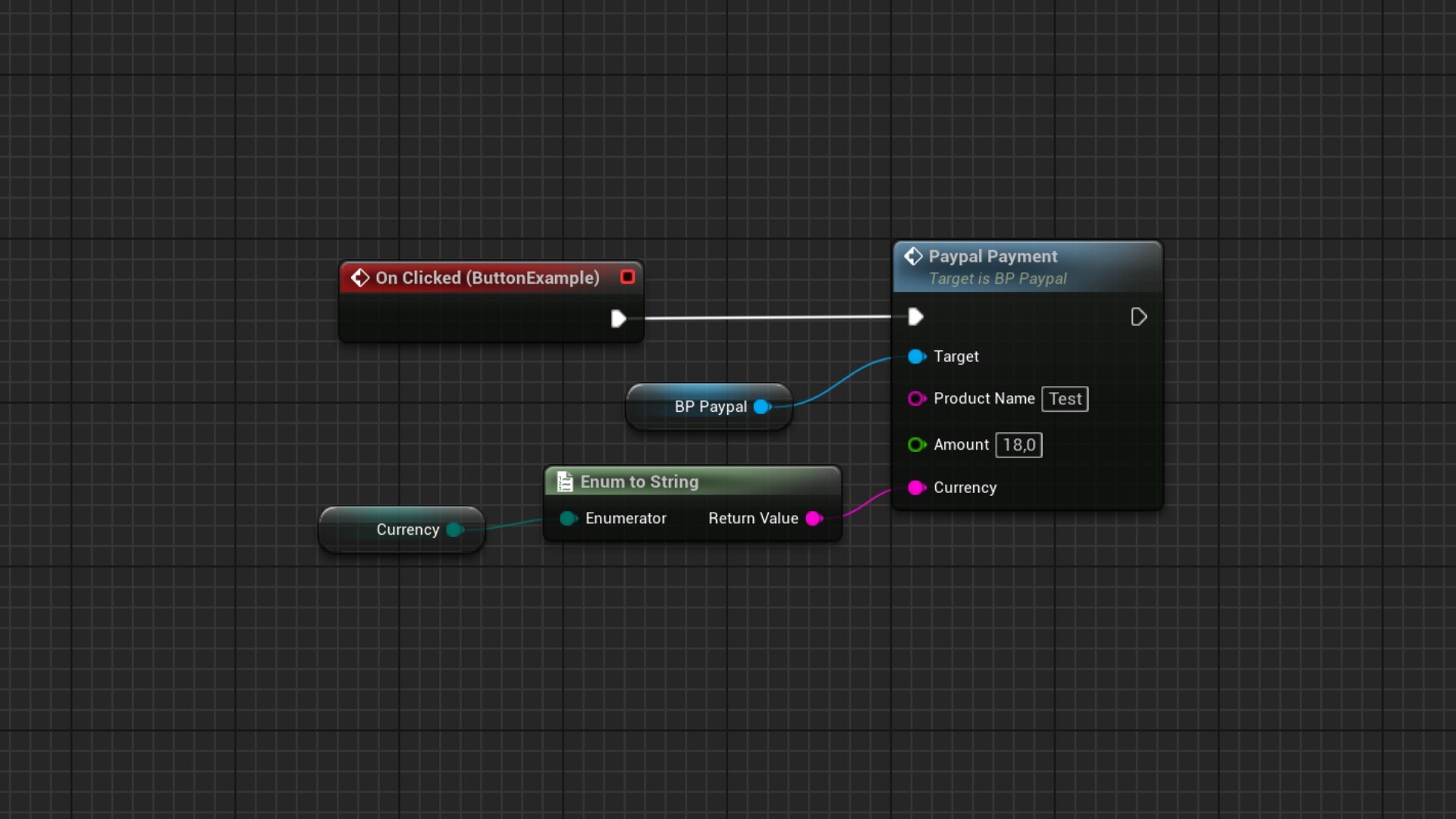Click the Enum to String node icon

pyautogui.click(x=565, y=482)
